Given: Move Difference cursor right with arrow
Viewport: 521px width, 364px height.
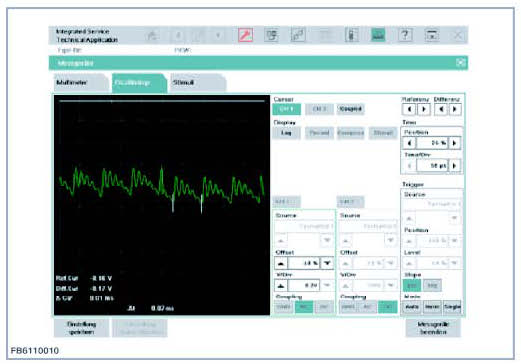Looking at the screenshot, I should pyautogui.click(x=455, y=109).
